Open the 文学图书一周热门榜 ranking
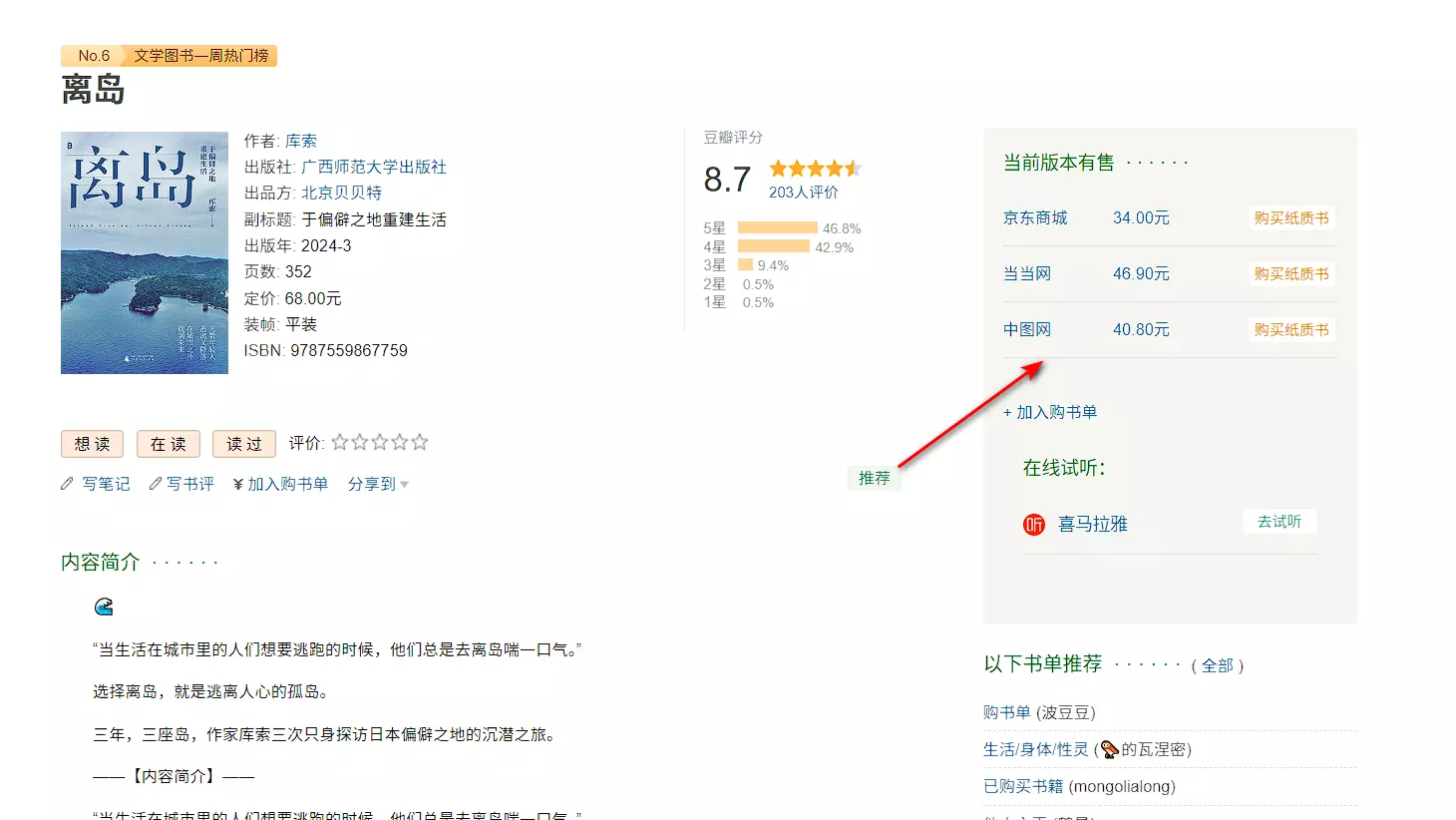Image resolution: width=1456 pixels, height=820 pixels. tap(200, 56)
